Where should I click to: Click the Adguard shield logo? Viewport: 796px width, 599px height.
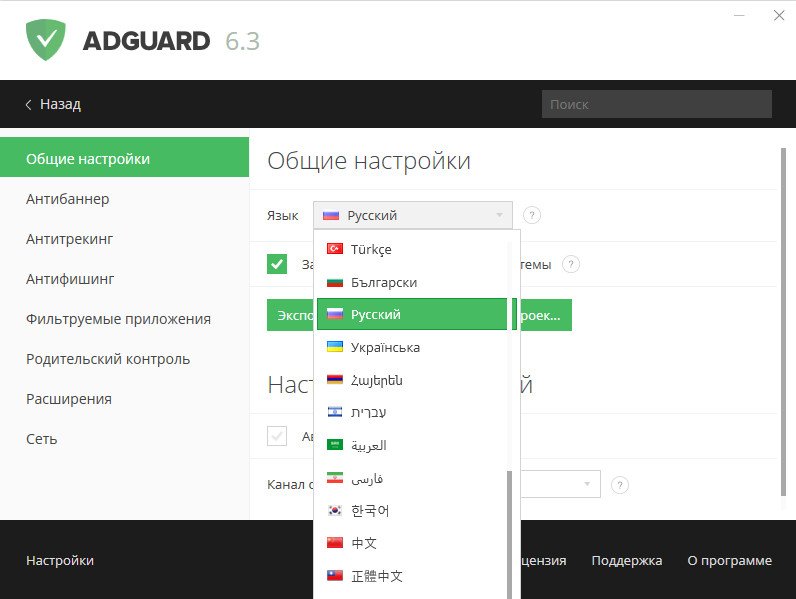(46, 40)
